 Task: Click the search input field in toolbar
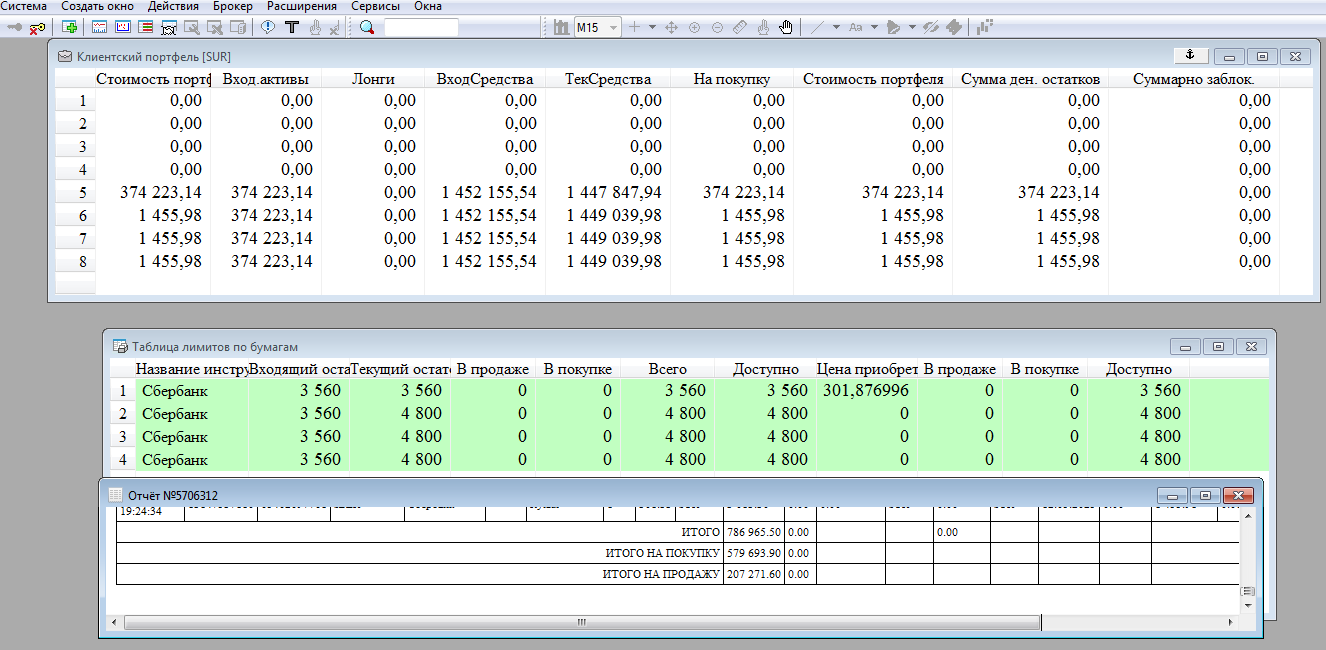pyautogui.click(x=421, y=27)
